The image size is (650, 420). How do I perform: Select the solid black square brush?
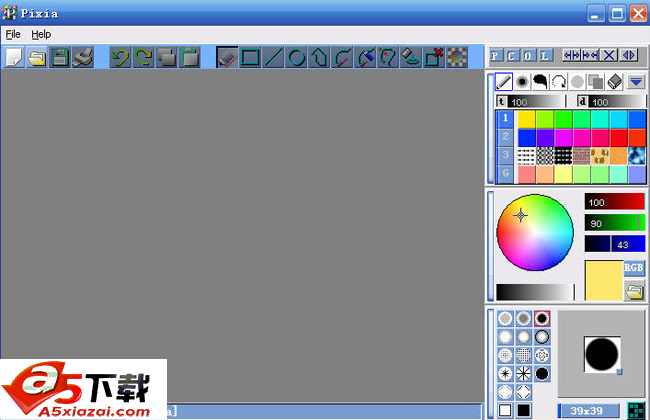coord(524,410)
